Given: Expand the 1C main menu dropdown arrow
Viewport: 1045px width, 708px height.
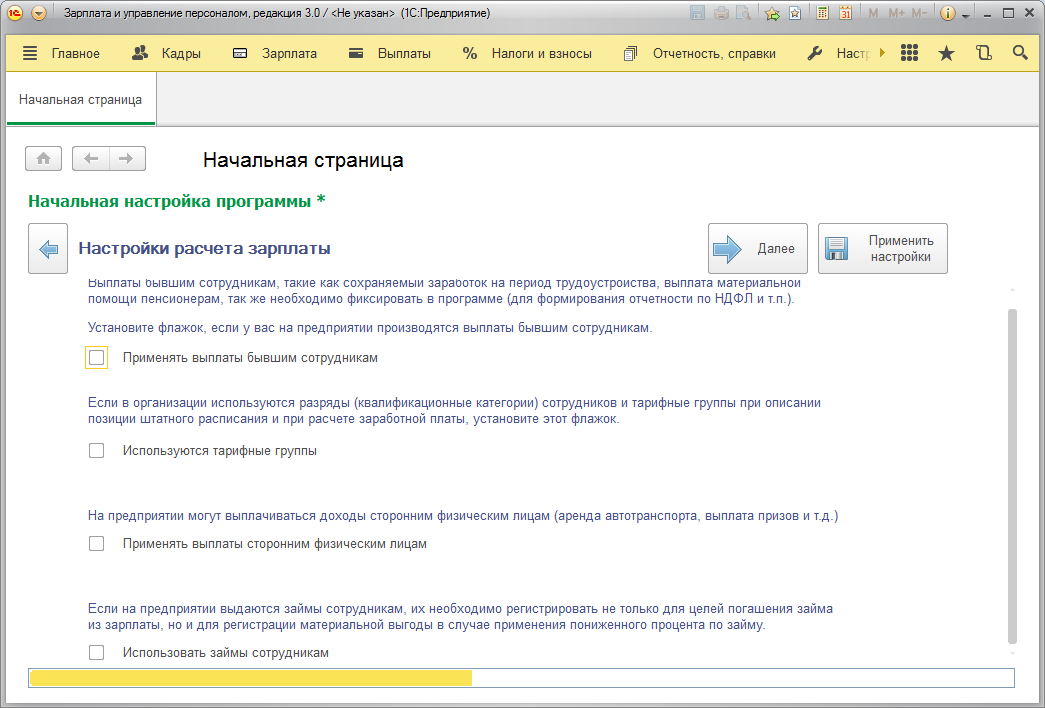Looking at the screenshot, I should coord(39,13).
